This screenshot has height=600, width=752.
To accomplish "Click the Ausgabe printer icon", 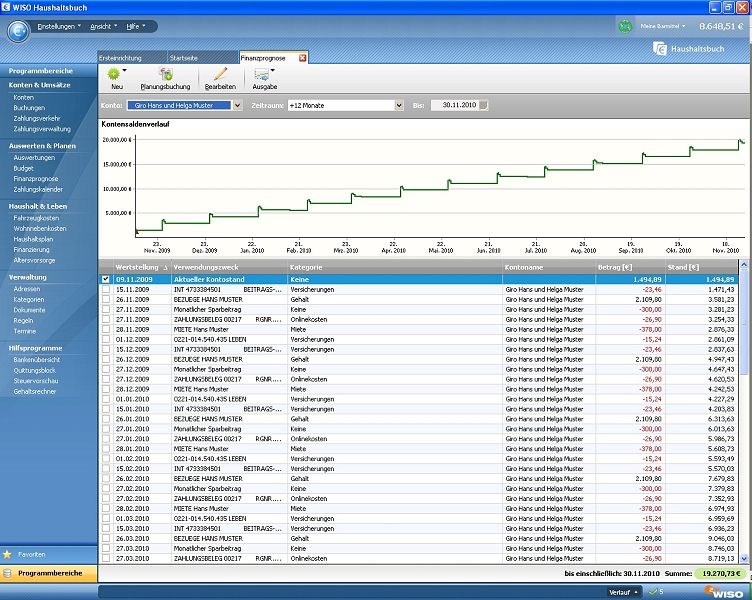I will (x=263, y=75).
